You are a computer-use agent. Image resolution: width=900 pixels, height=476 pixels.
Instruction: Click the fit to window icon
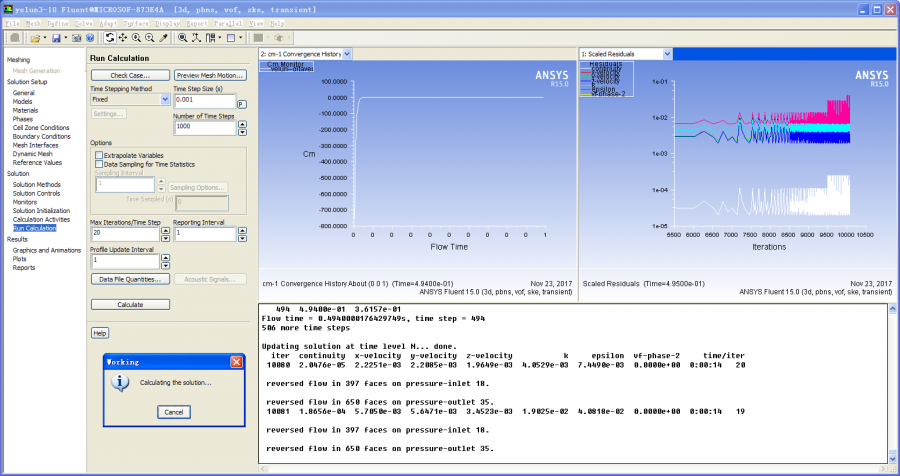coord(183,37)
